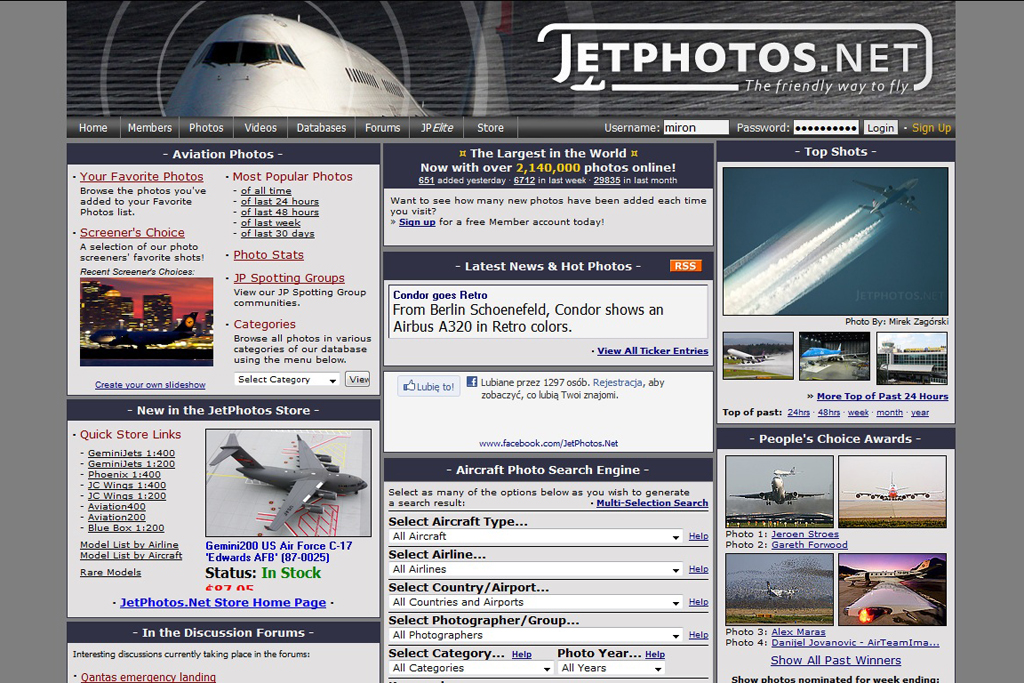Screen dimensions: 1024x683
Task: Open Model List by Airline link
Action: click(129, 545)
